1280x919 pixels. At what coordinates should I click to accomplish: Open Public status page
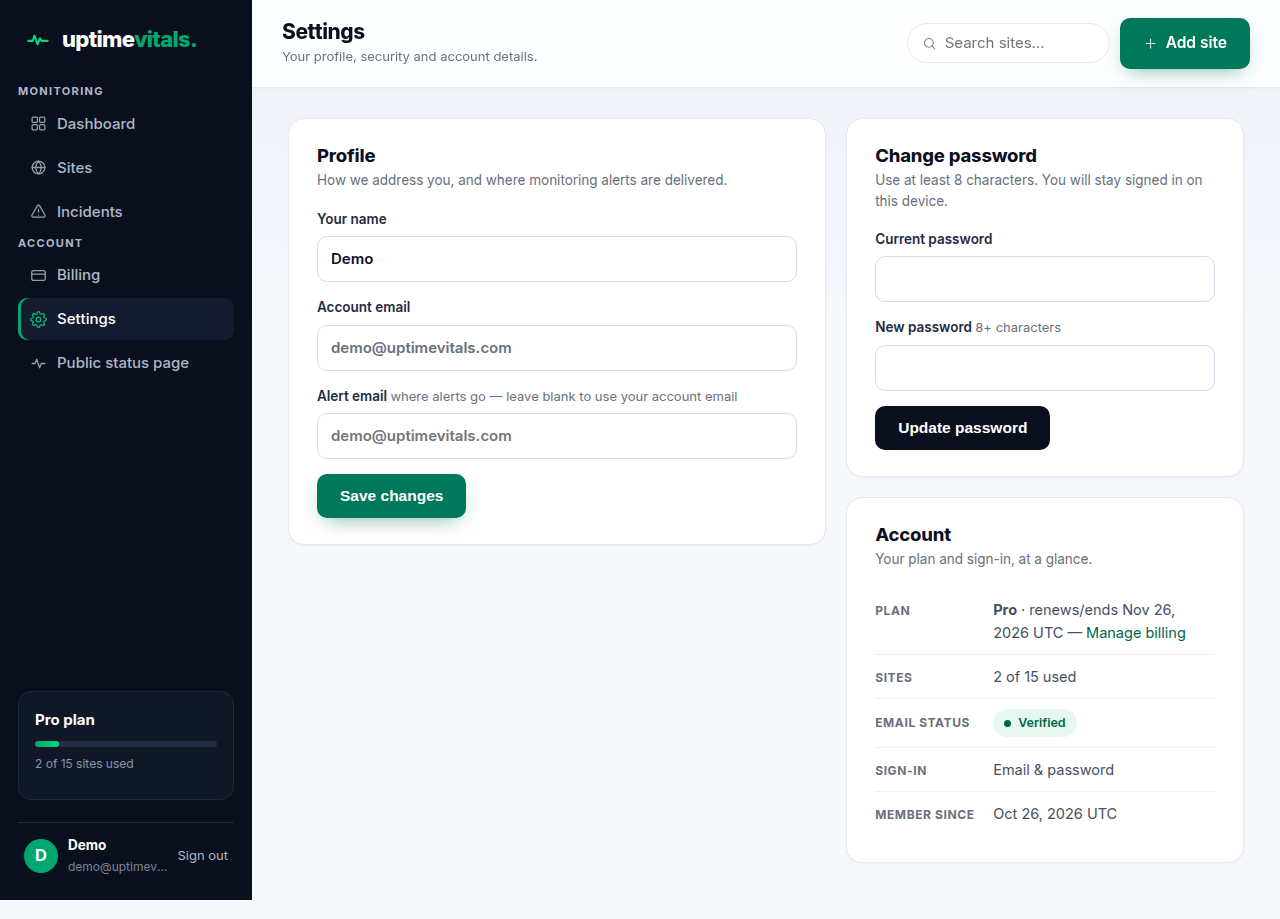[126, 363]
